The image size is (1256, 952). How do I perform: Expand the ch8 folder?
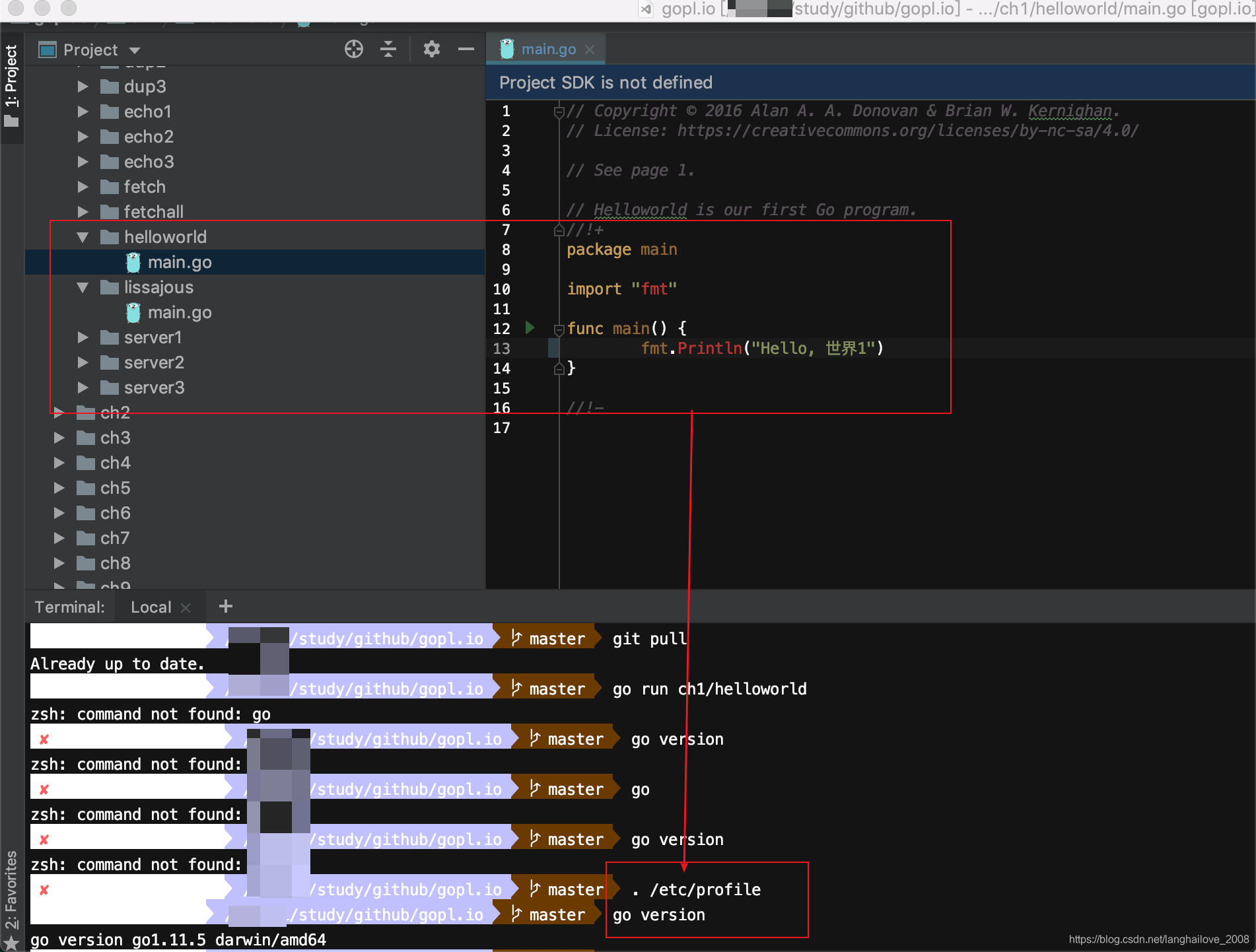(x=59, y=563)
